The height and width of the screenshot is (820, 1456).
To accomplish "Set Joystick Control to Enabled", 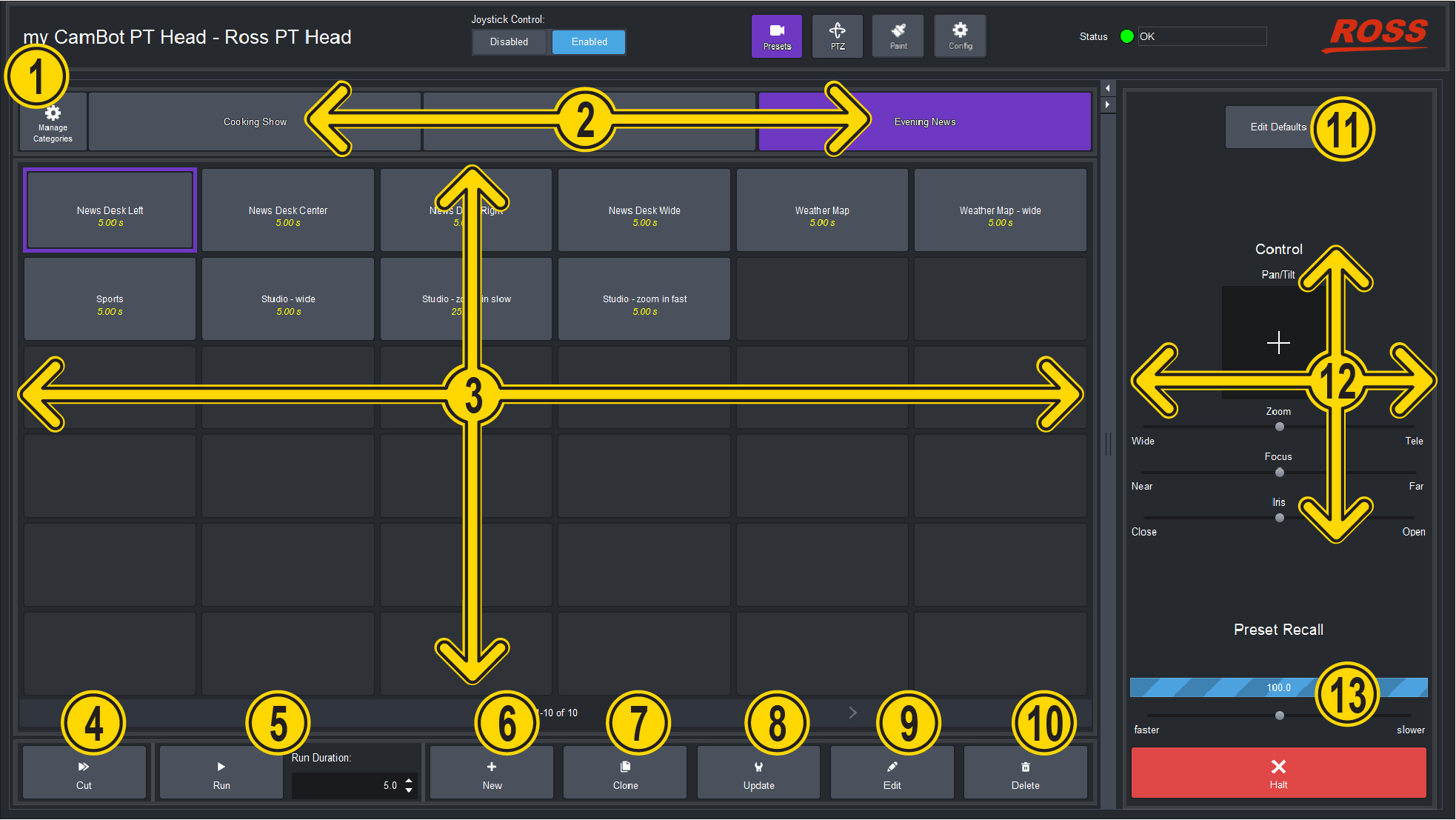I will tap(589, 41).
